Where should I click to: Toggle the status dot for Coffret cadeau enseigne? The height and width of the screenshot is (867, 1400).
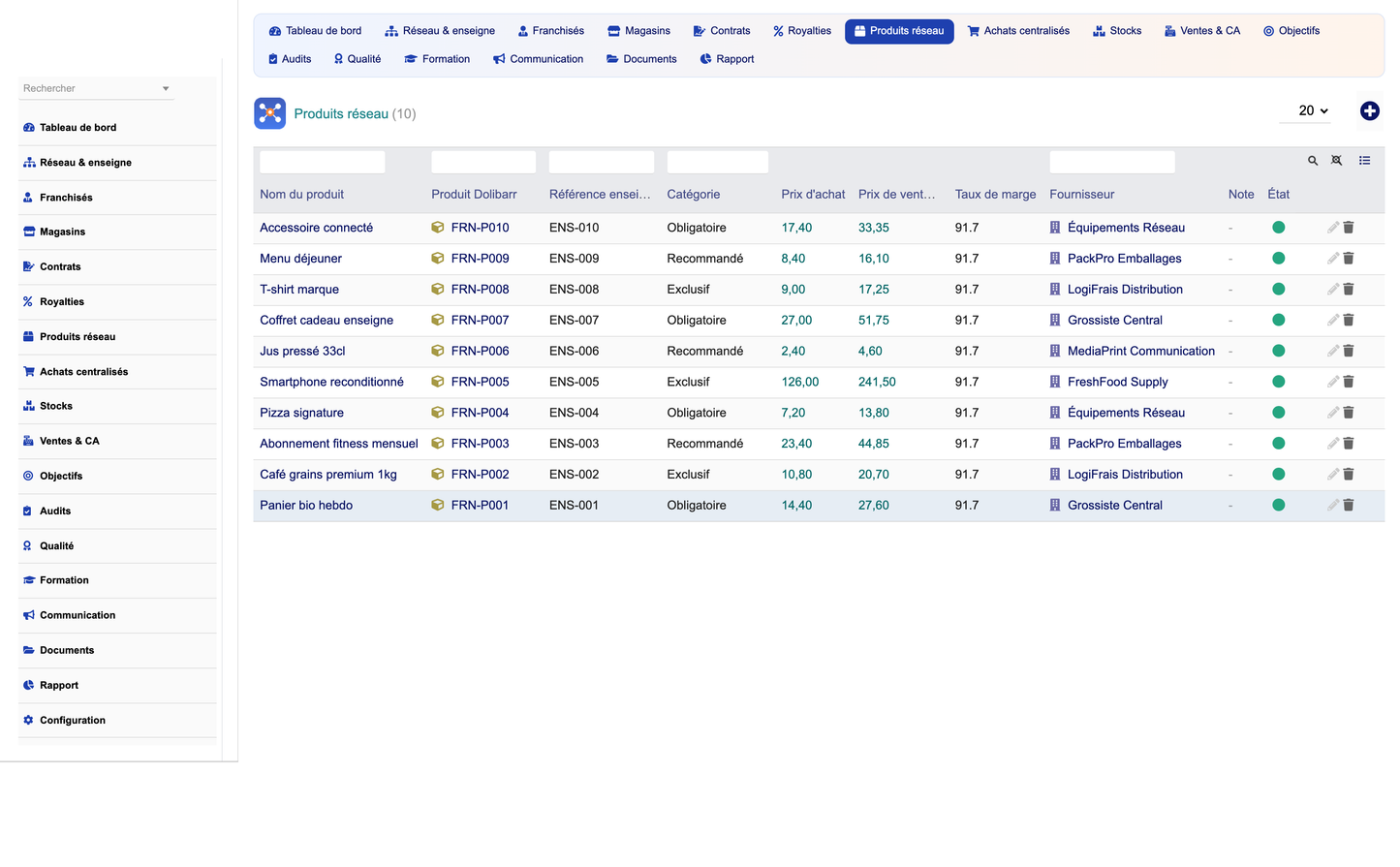1279,321
